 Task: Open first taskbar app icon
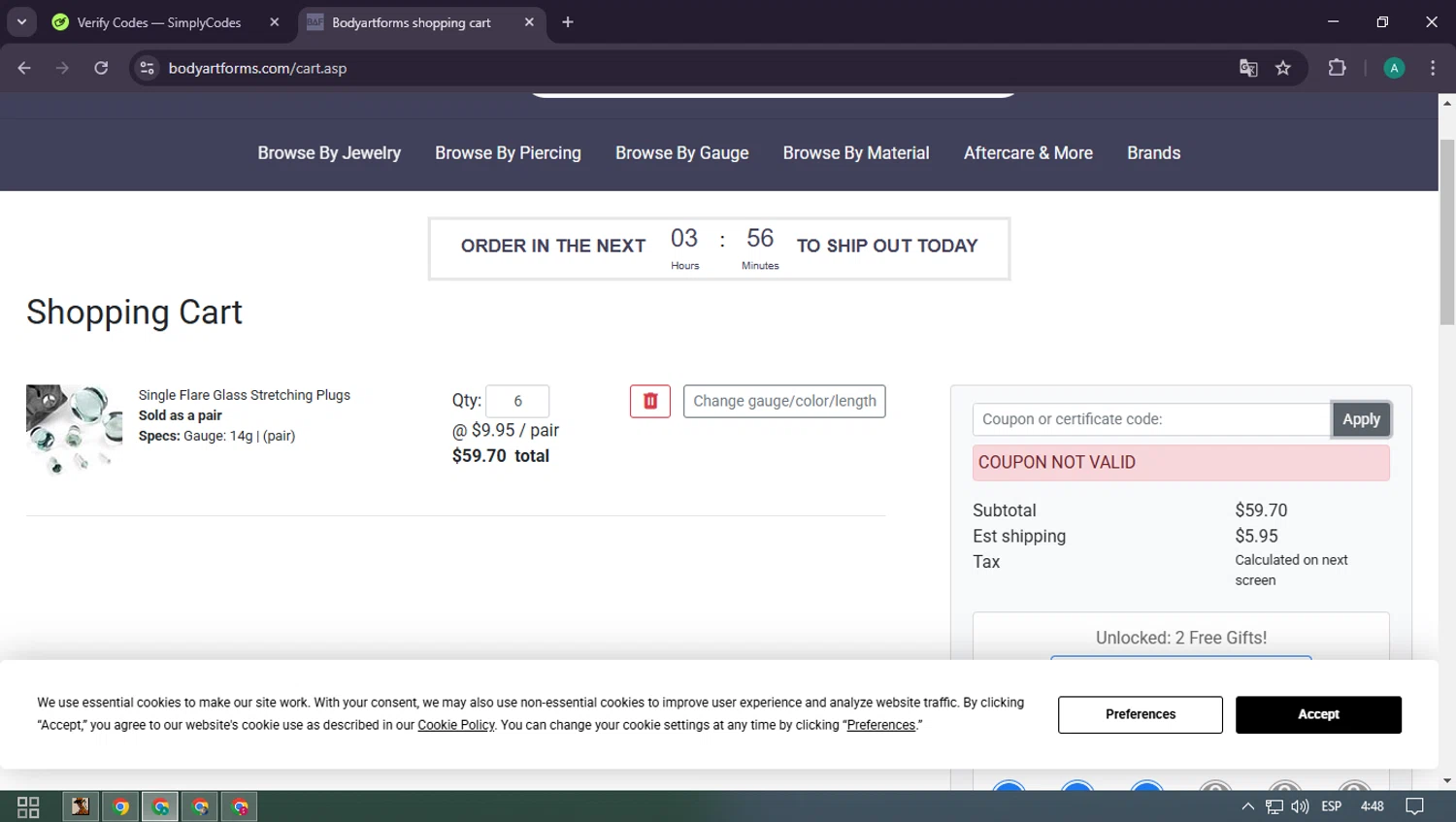[x=81, y=806]
